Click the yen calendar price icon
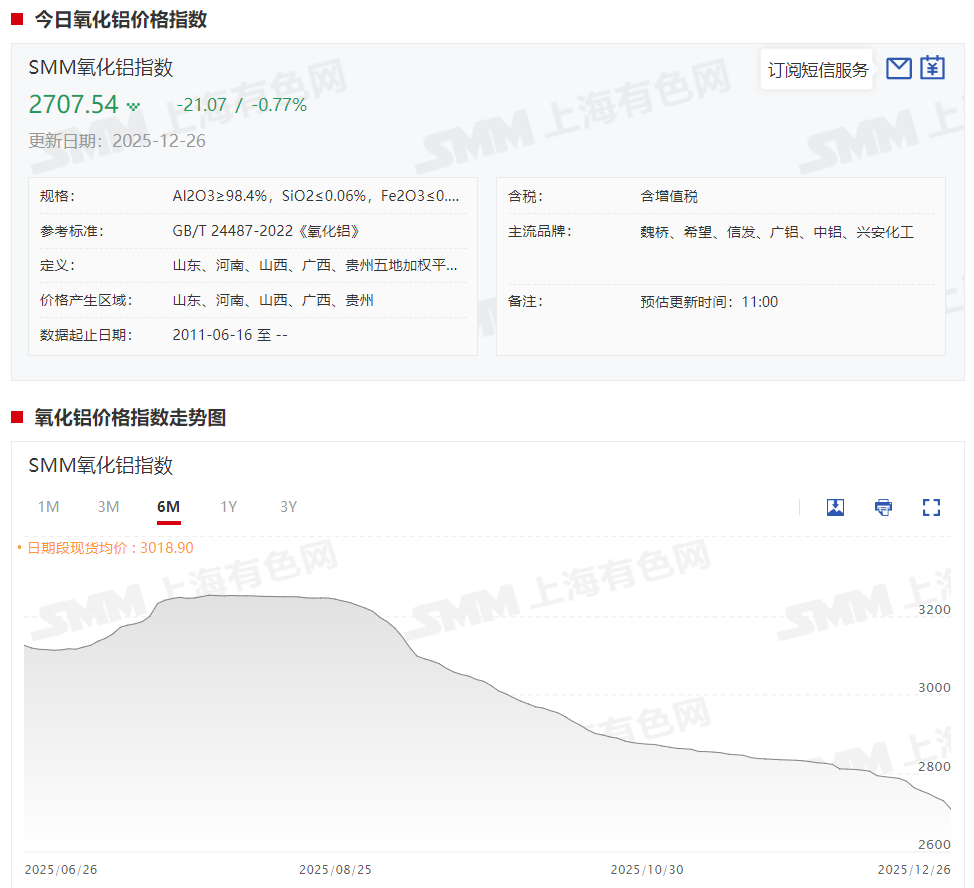The height and width of the screenshot is (888, 974). click(x=932, y=68)
